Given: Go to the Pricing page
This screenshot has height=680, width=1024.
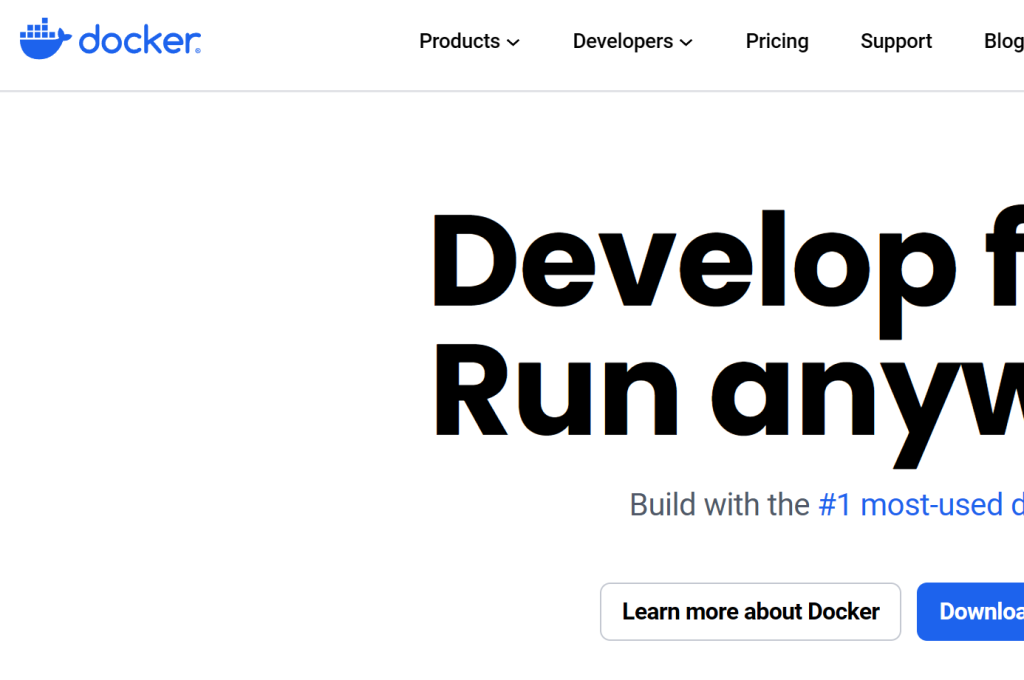Looking at the screenshot, I should coord(777,41).
